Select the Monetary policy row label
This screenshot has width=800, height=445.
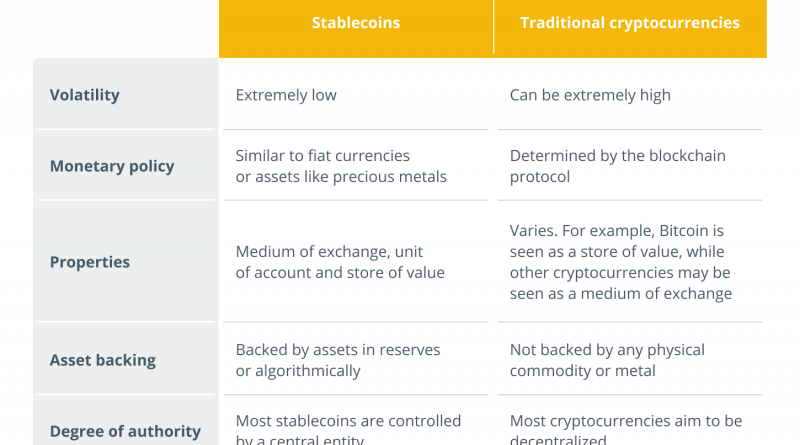coord(112,166)
